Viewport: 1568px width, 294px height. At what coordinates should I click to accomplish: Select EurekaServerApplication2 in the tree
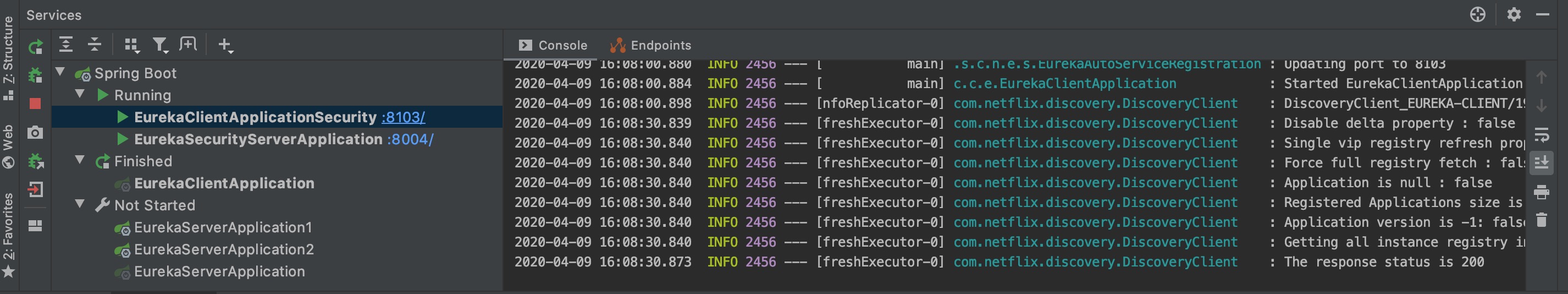pos(223,249)
